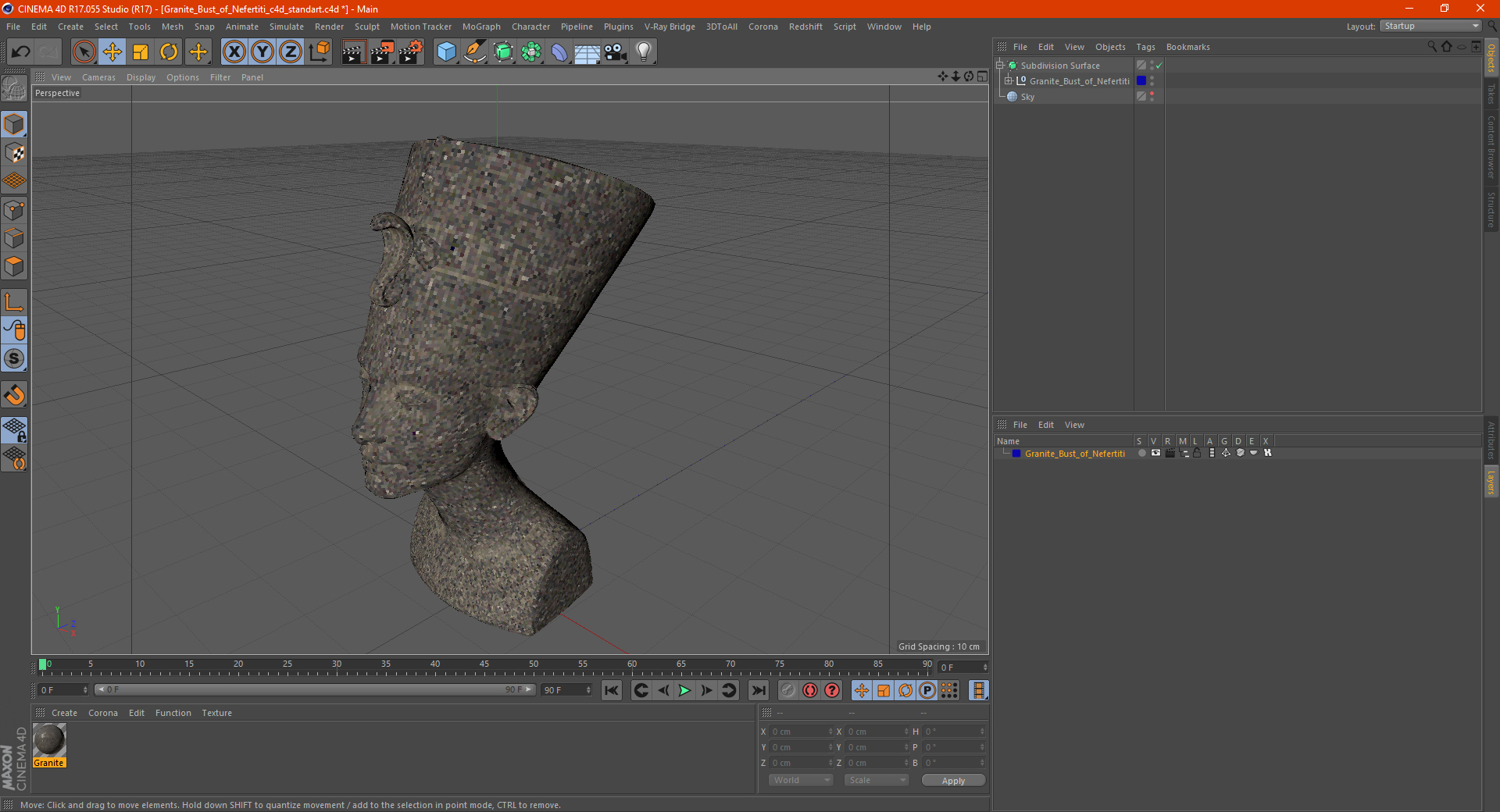Add a Cube primitive object

(x=446, y=52)
